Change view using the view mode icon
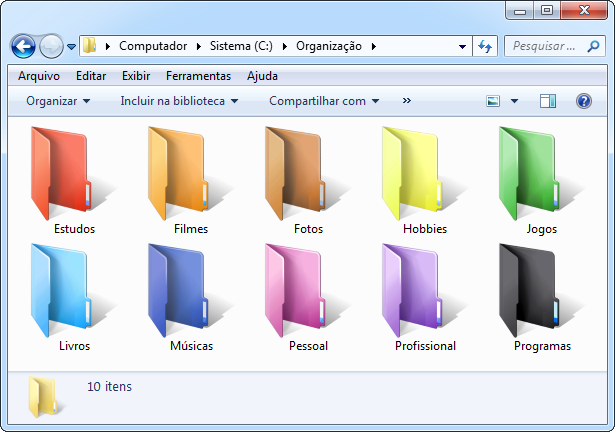The image size is (615, 432). pyautogui.click(x=493, y=101)
